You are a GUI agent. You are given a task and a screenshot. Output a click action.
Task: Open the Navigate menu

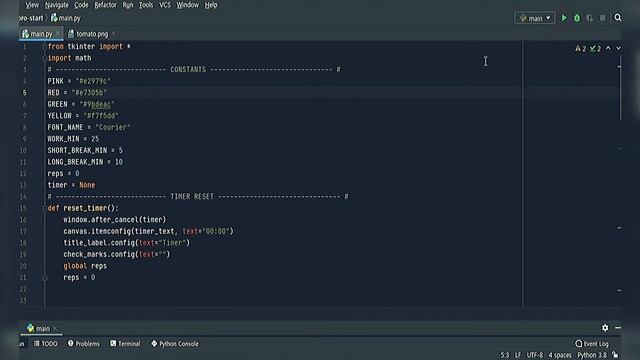pos(57,5)
